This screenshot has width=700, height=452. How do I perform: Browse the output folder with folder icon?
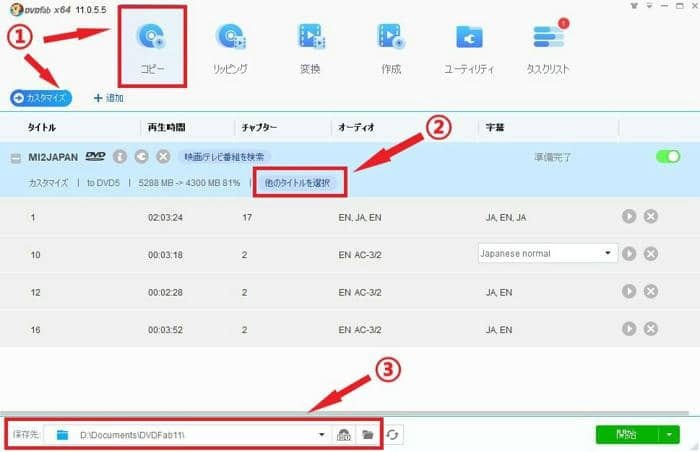tap(367, 435)
